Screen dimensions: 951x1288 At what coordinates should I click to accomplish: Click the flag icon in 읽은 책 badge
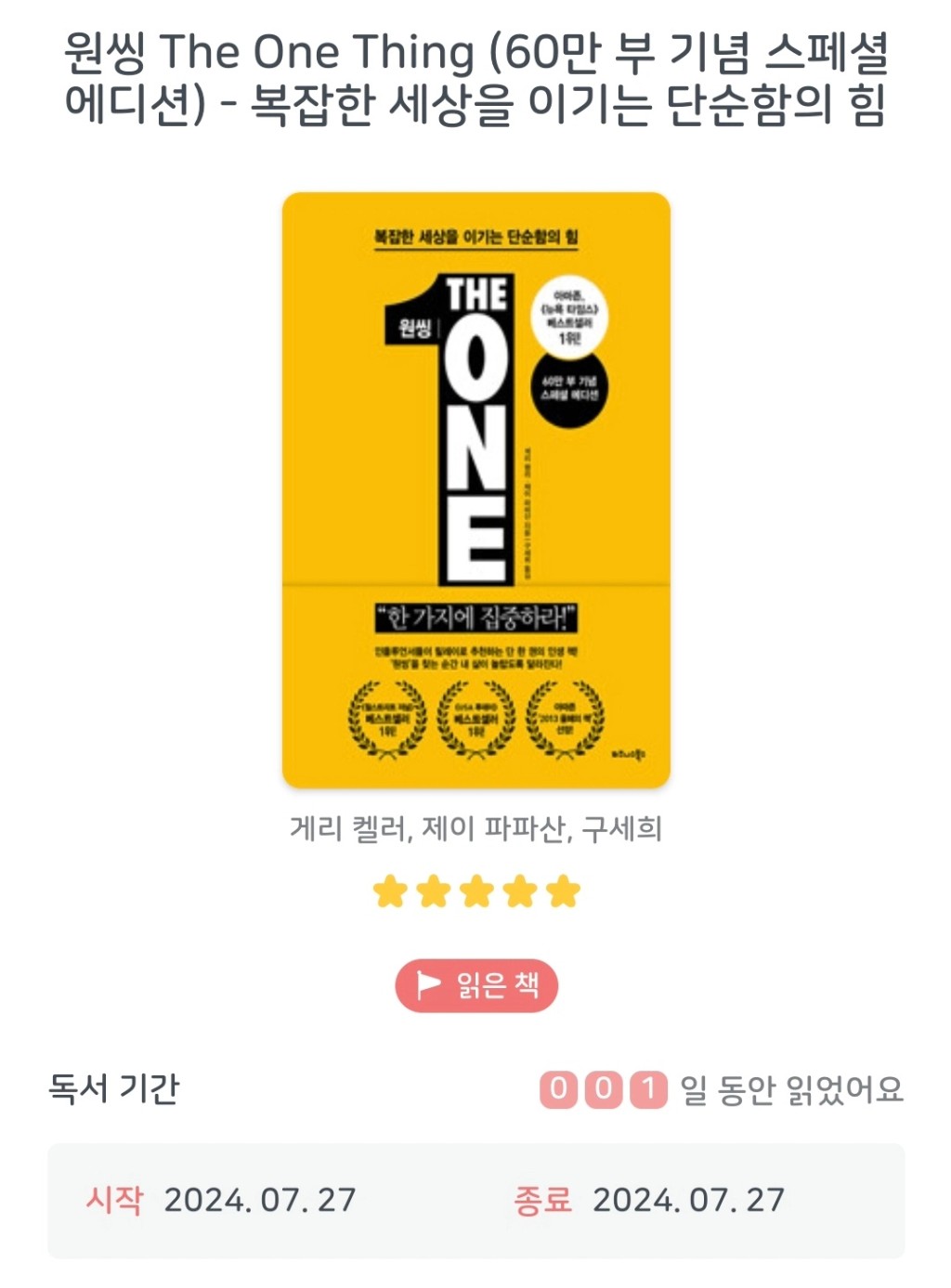(428, 984)
